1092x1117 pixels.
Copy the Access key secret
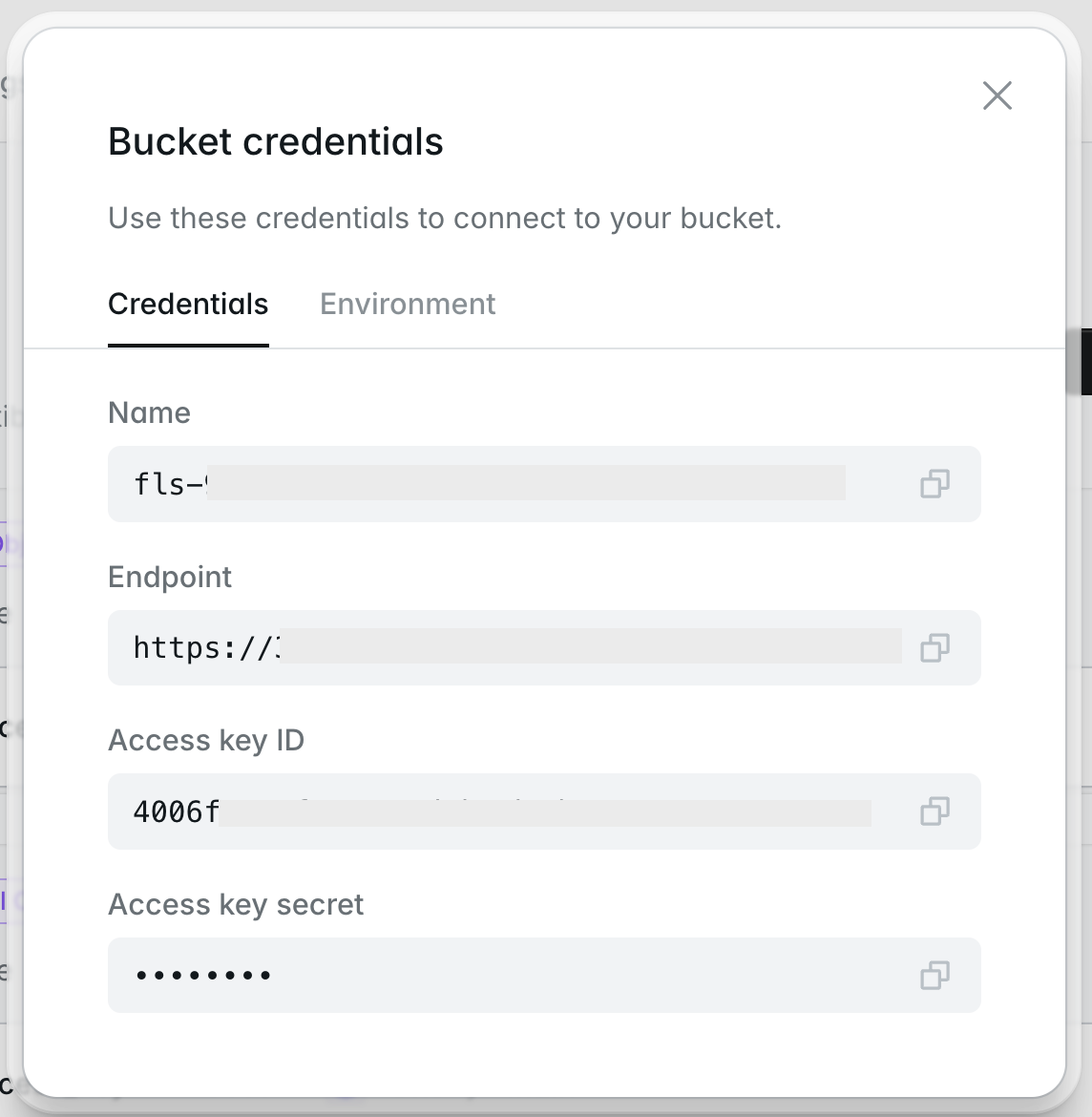click(x=934, y=976)
